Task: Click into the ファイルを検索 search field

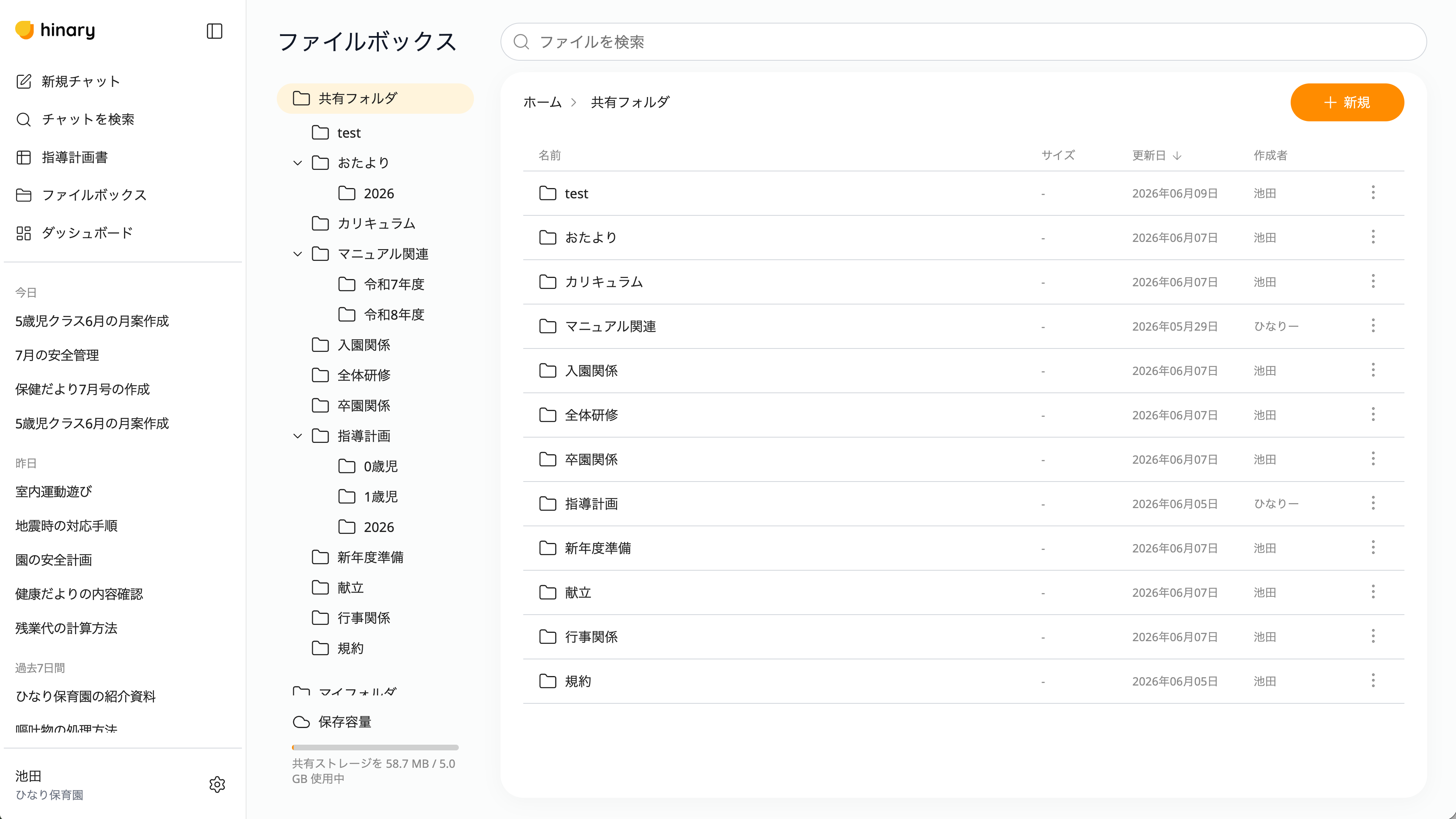Action: point(963,42)
